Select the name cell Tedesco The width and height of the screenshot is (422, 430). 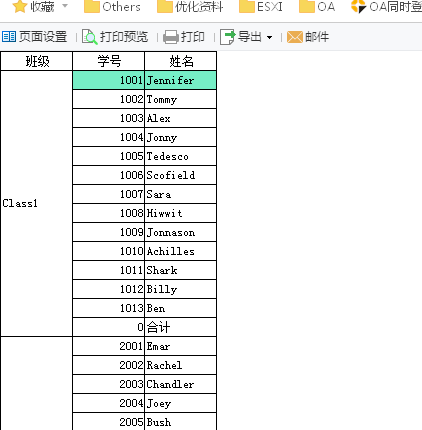181,156
